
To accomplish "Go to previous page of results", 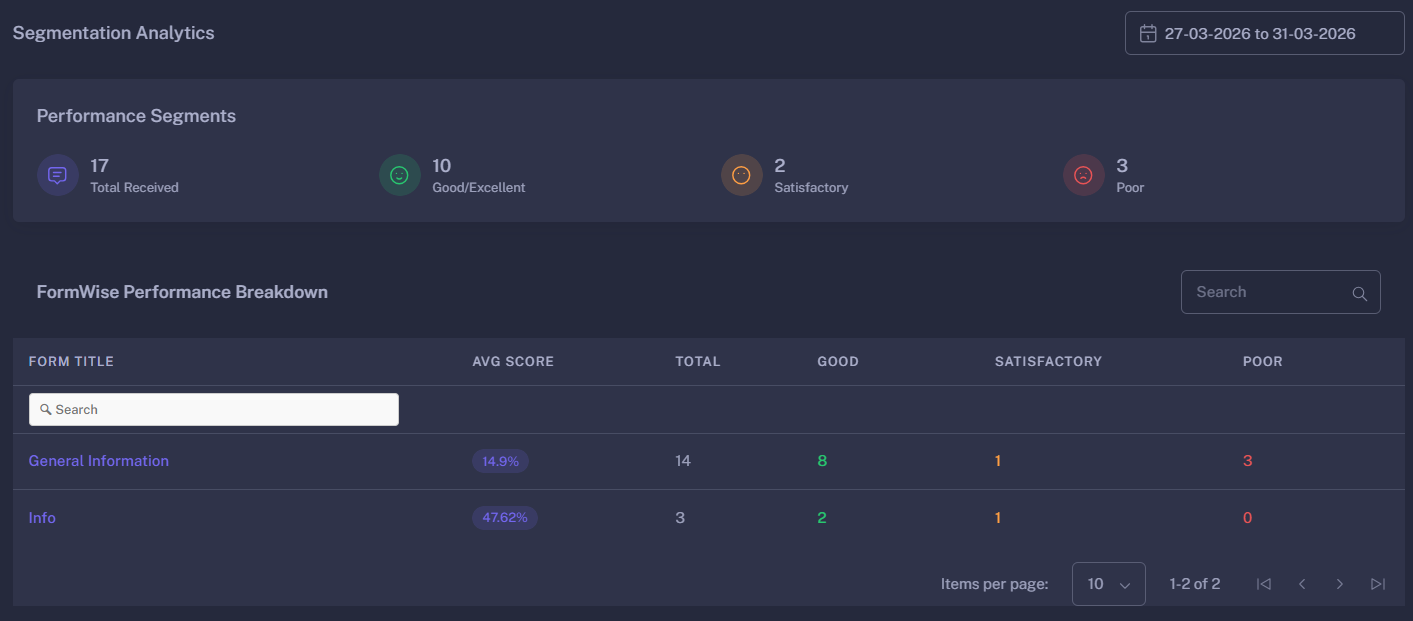I will (x=1302, y=584).
